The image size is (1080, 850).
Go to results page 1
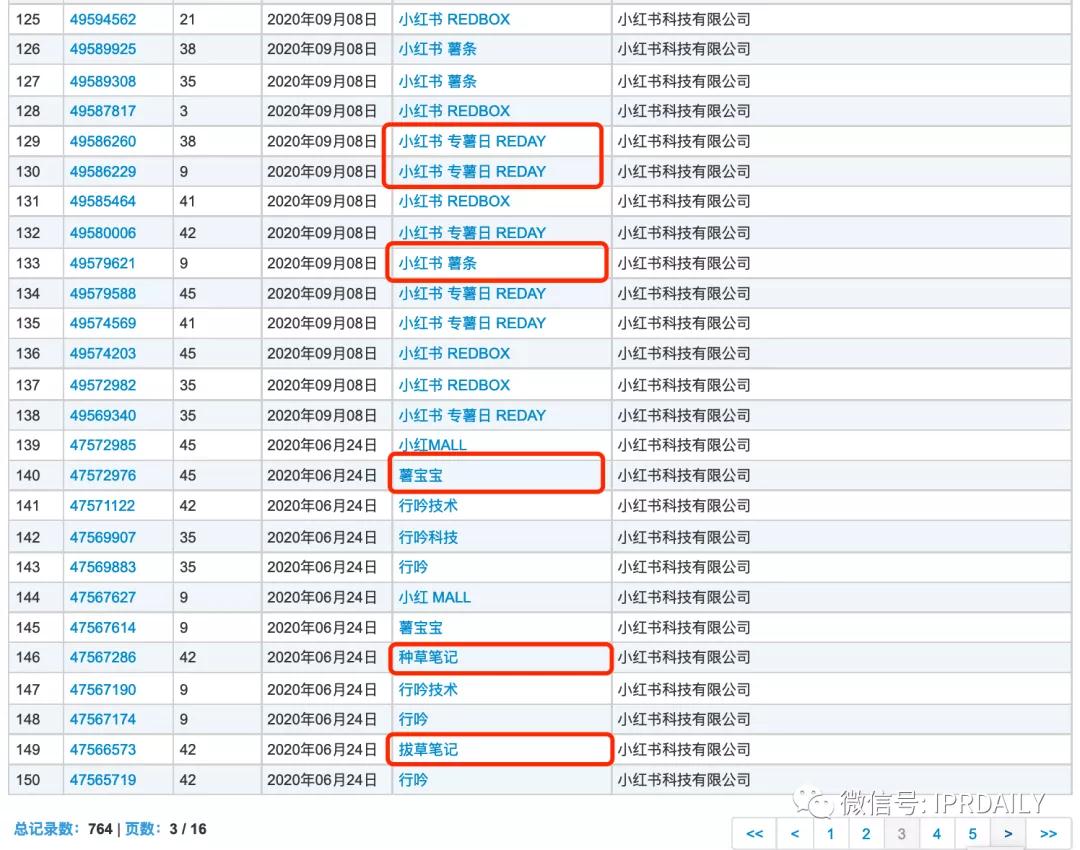click(830, 833)
